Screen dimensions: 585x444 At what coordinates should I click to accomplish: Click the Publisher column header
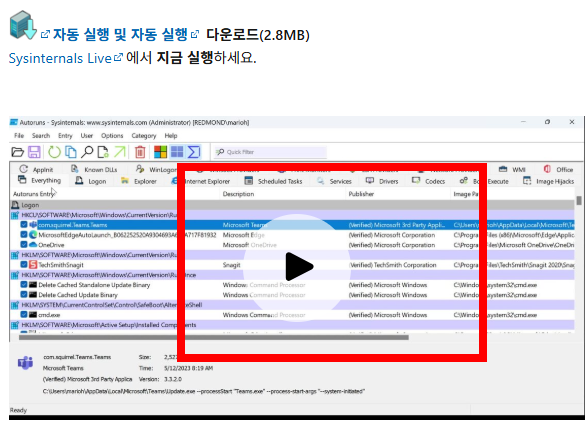tap(361, 194)
